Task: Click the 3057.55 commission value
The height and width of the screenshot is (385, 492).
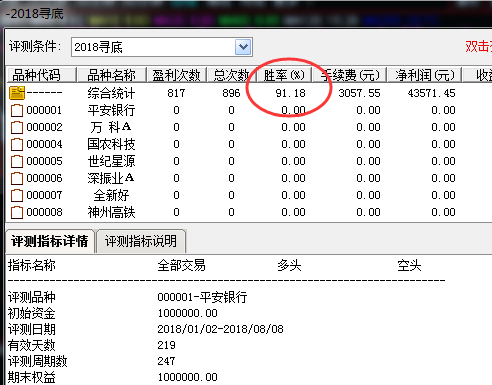Action: (359, 93)
